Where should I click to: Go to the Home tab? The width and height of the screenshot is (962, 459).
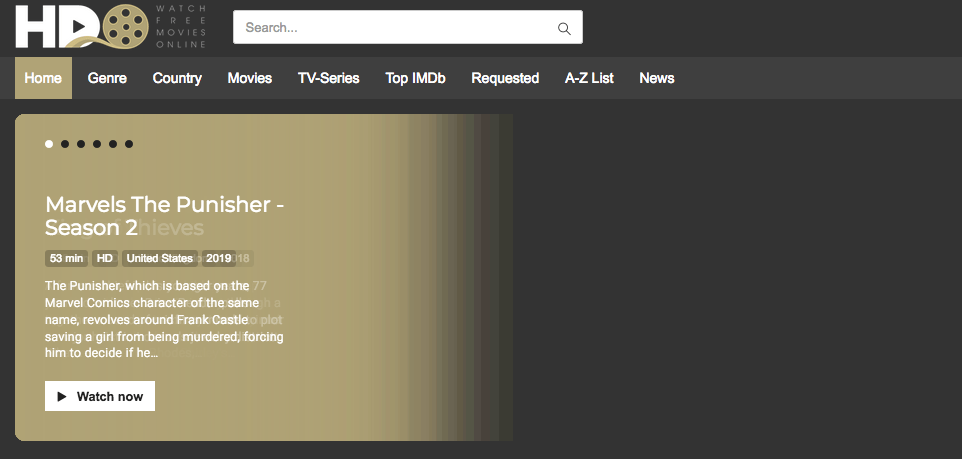pos(43,78)
